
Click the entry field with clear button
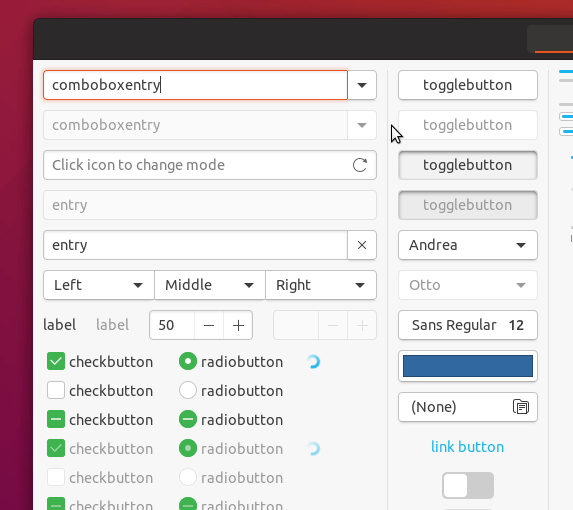click(196, 245)
